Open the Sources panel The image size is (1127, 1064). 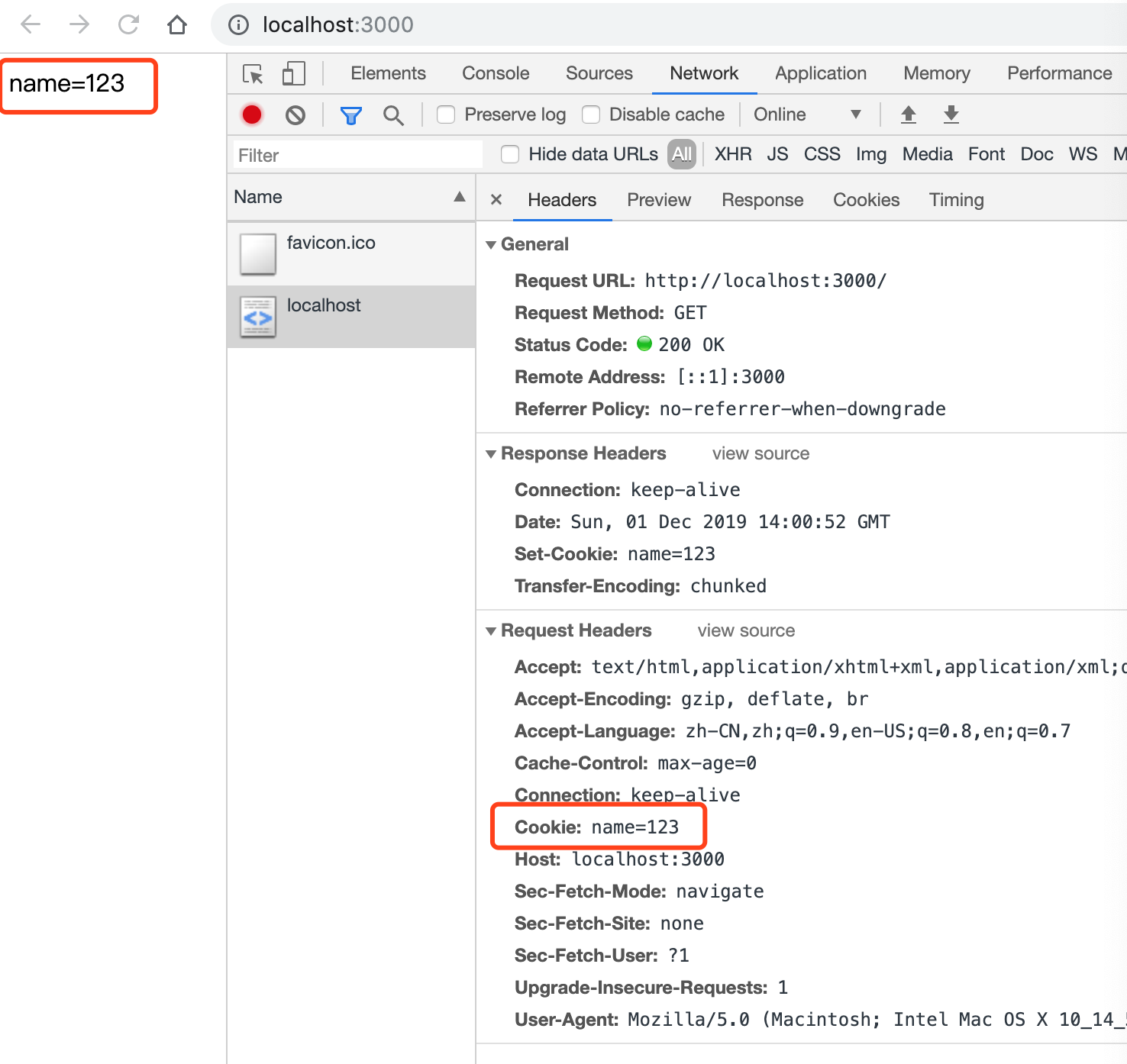tap(599, 73)
